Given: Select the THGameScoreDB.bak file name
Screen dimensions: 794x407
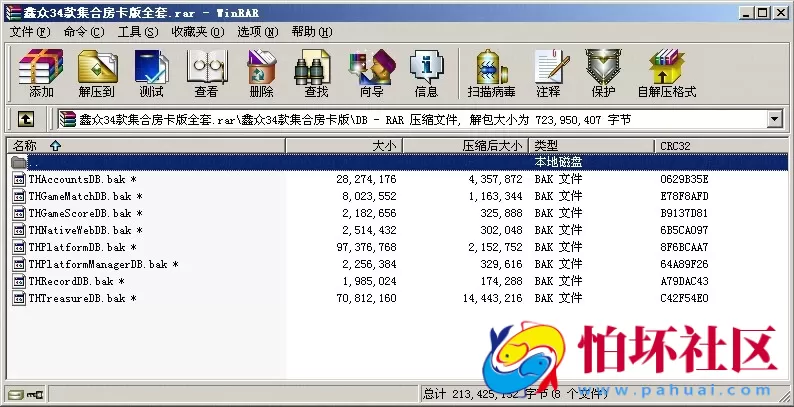Looking at the screenshot, I should pos(86,213).
